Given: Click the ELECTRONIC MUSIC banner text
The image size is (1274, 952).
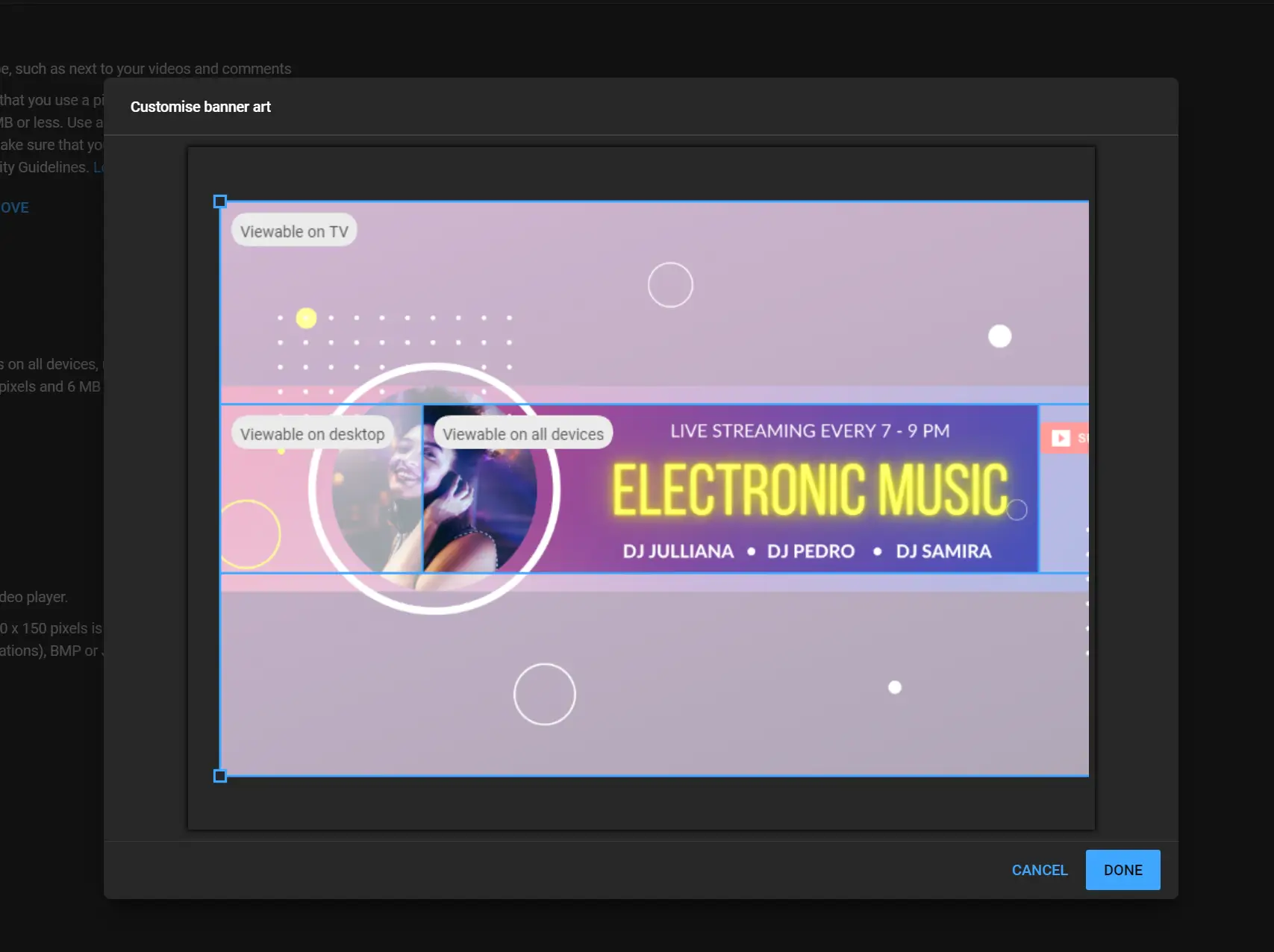Looking at the screenshot, I should click(810, 490).
